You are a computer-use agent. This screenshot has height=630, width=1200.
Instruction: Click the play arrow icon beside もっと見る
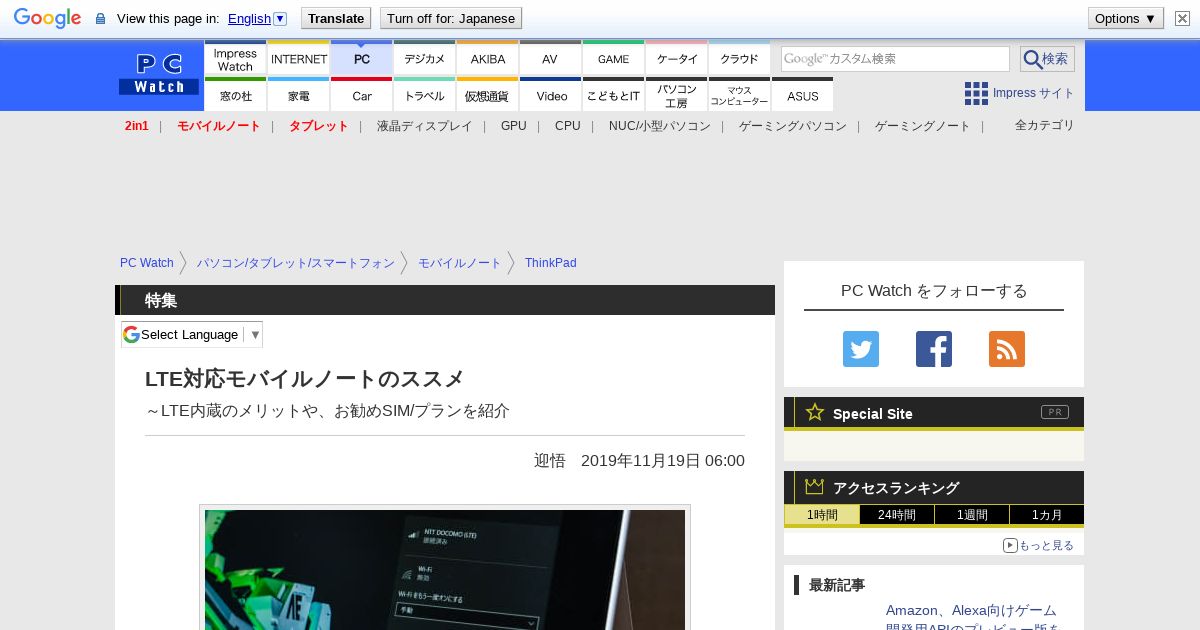click(1010, 545)
